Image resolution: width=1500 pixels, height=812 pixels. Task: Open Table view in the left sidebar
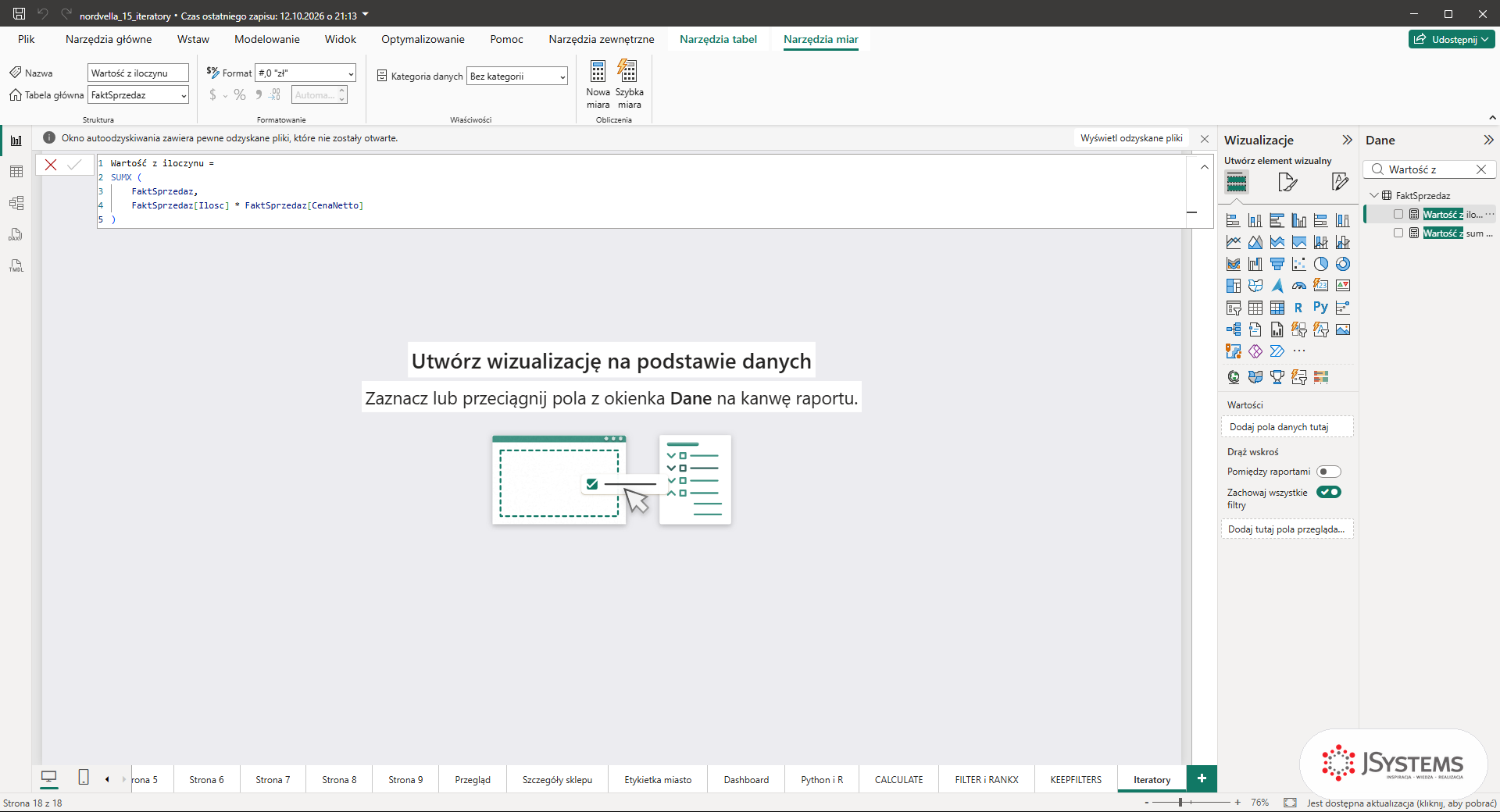(16, 172)
